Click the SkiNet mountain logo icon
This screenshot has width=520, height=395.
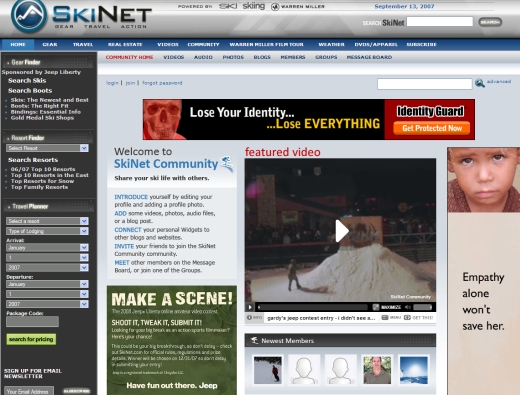29,16
